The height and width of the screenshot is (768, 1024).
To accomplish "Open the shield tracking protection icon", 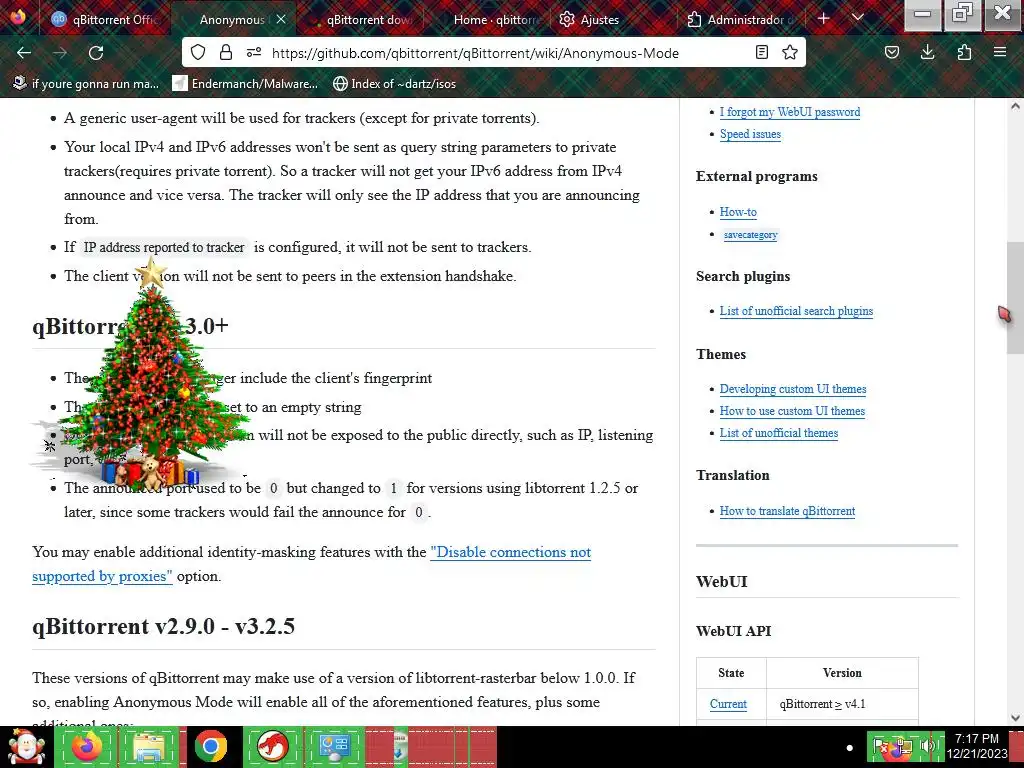I will [198, 52].
